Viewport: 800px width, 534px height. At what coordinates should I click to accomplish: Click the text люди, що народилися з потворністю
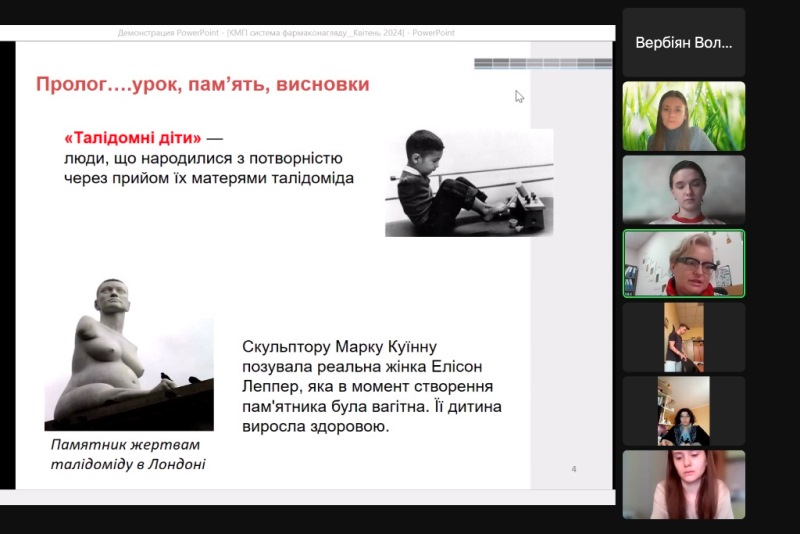point(203,158)
